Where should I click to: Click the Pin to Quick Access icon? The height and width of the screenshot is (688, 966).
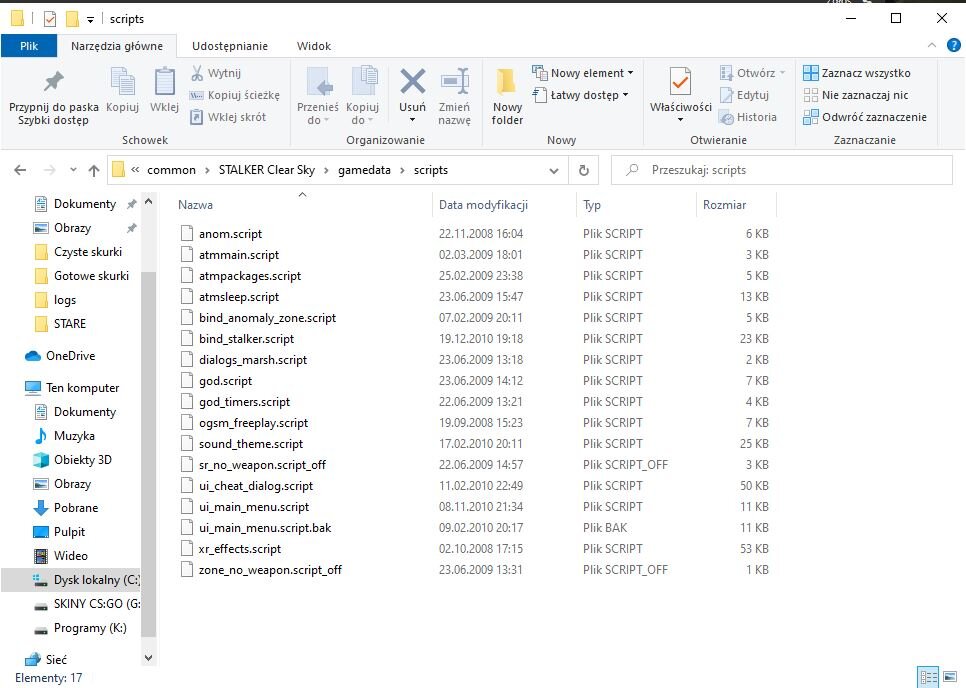tap(53, 84)
